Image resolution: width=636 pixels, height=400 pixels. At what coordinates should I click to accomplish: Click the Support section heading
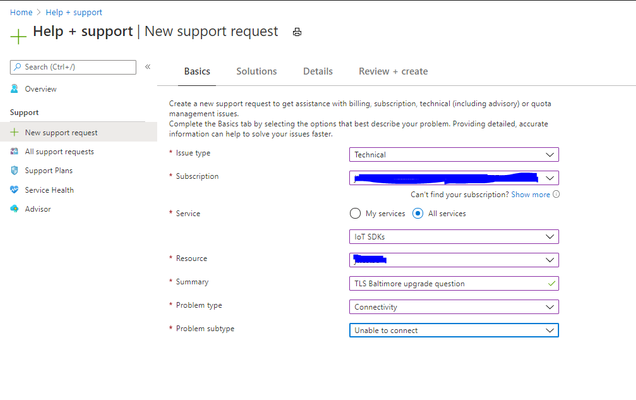[x=24, y=112]
